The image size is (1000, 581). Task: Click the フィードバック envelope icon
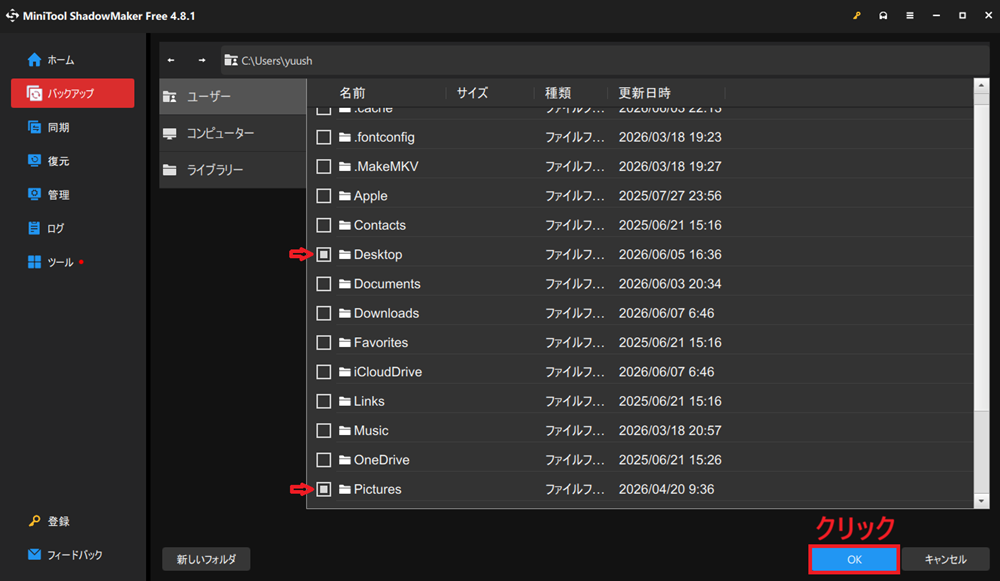(34, 554)
